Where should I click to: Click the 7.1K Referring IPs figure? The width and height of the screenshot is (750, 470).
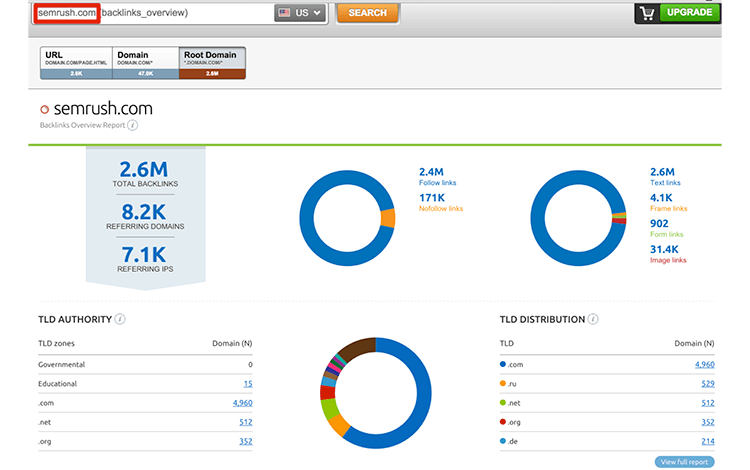pos(143,254)
